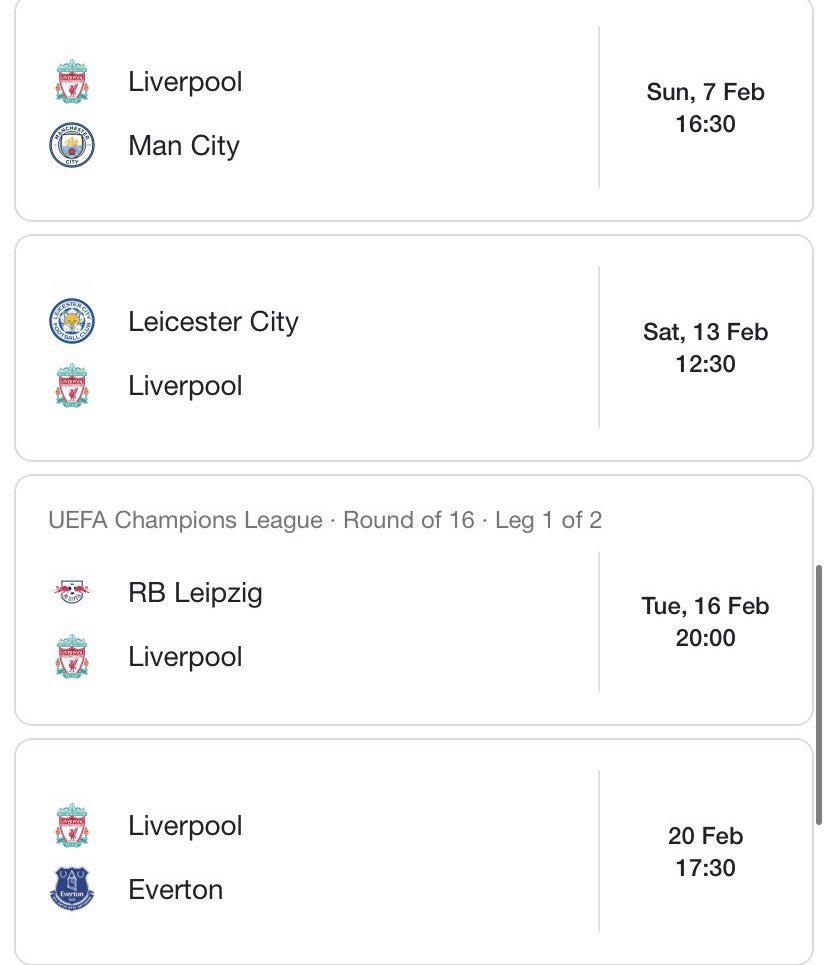Screen dimensions: 828x965
Task: Open the Leicester City team name
Action: tap(213, 322)
